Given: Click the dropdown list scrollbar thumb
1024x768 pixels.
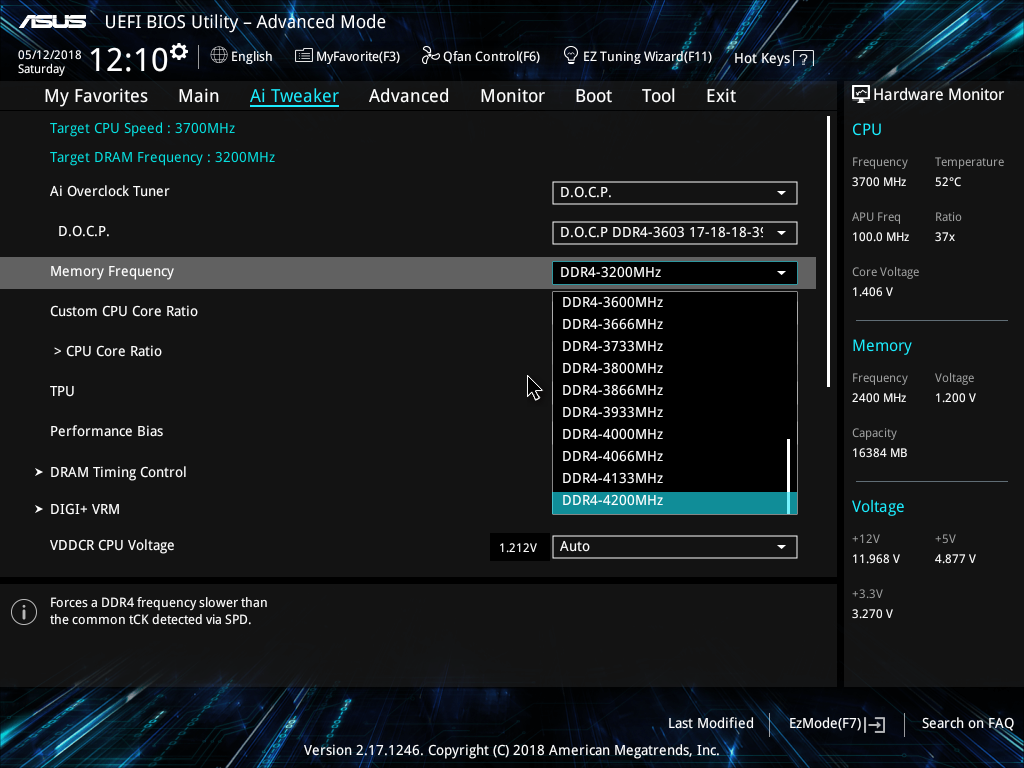Looking at the screenshot, I should [790, 476].
